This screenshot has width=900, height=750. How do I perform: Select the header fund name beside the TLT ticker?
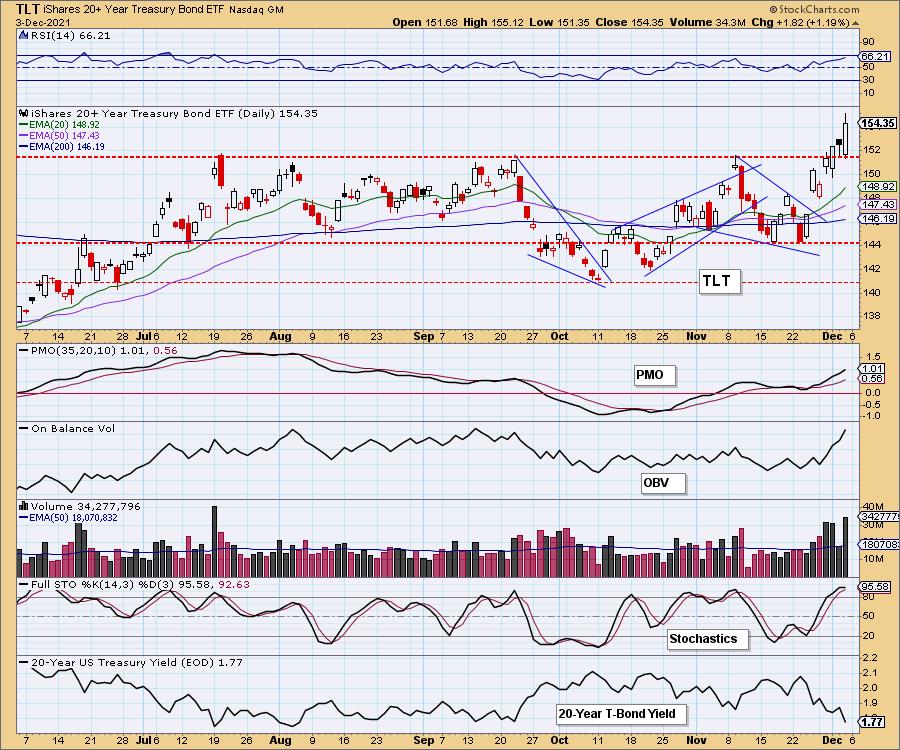tap(133, 10)
